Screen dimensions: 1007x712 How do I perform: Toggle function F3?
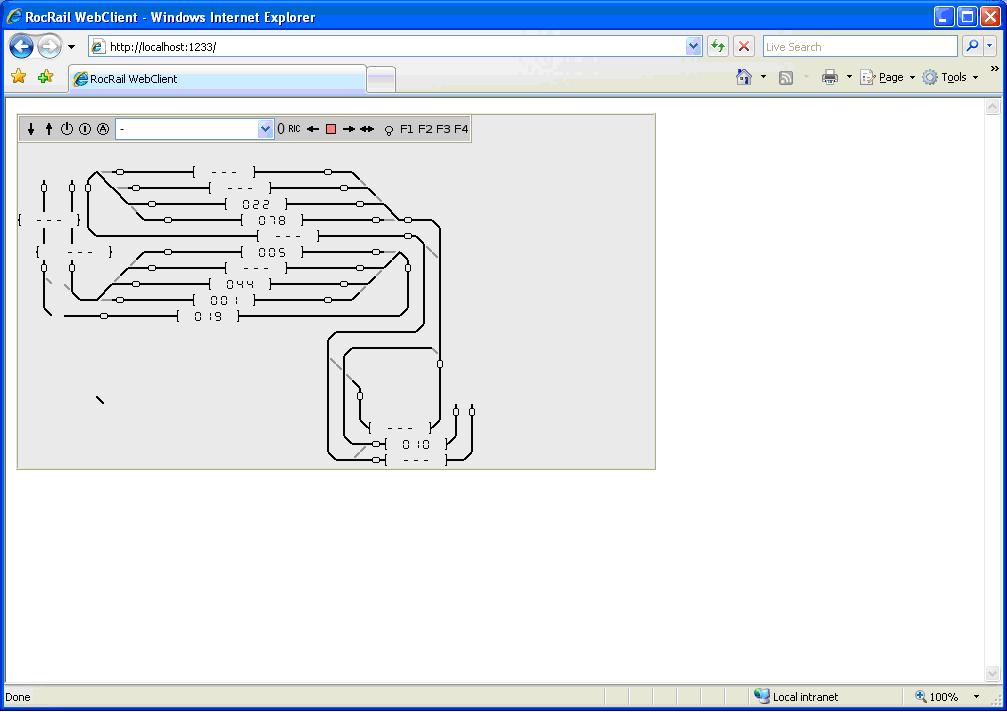[x=443, y=129]
